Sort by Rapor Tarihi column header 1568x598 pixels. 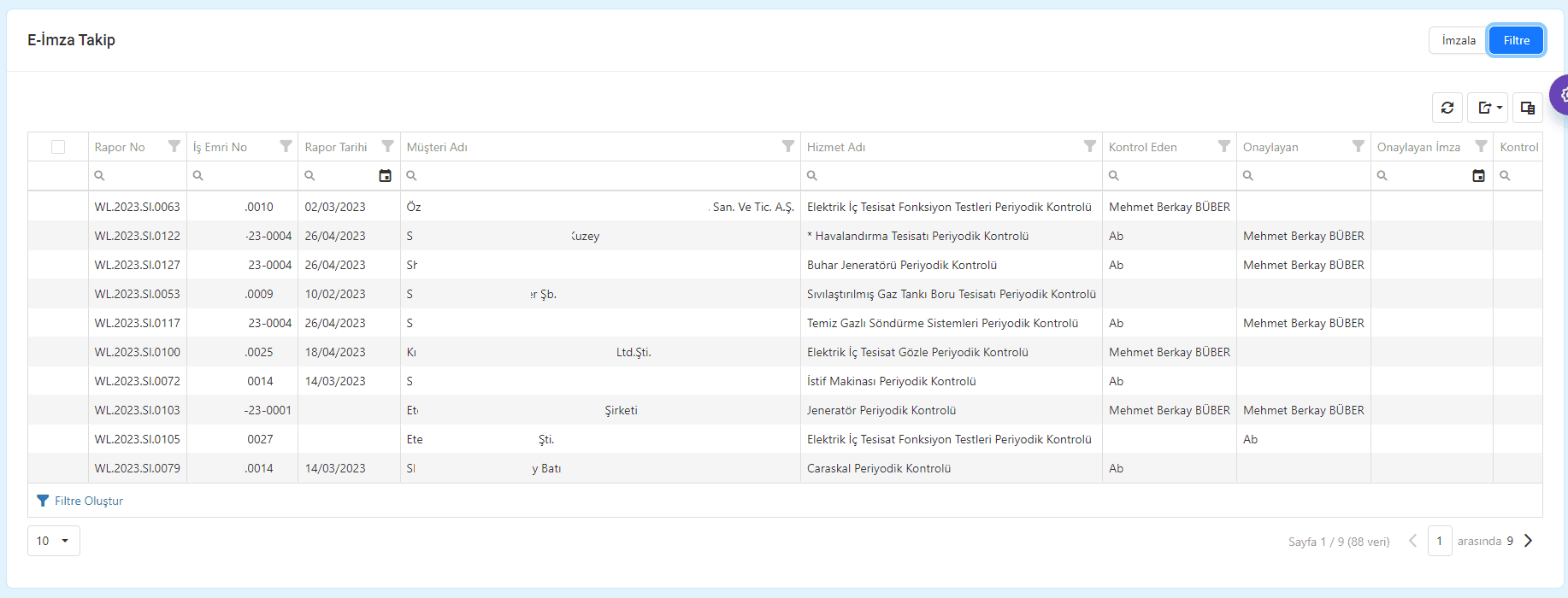[336, 147]
